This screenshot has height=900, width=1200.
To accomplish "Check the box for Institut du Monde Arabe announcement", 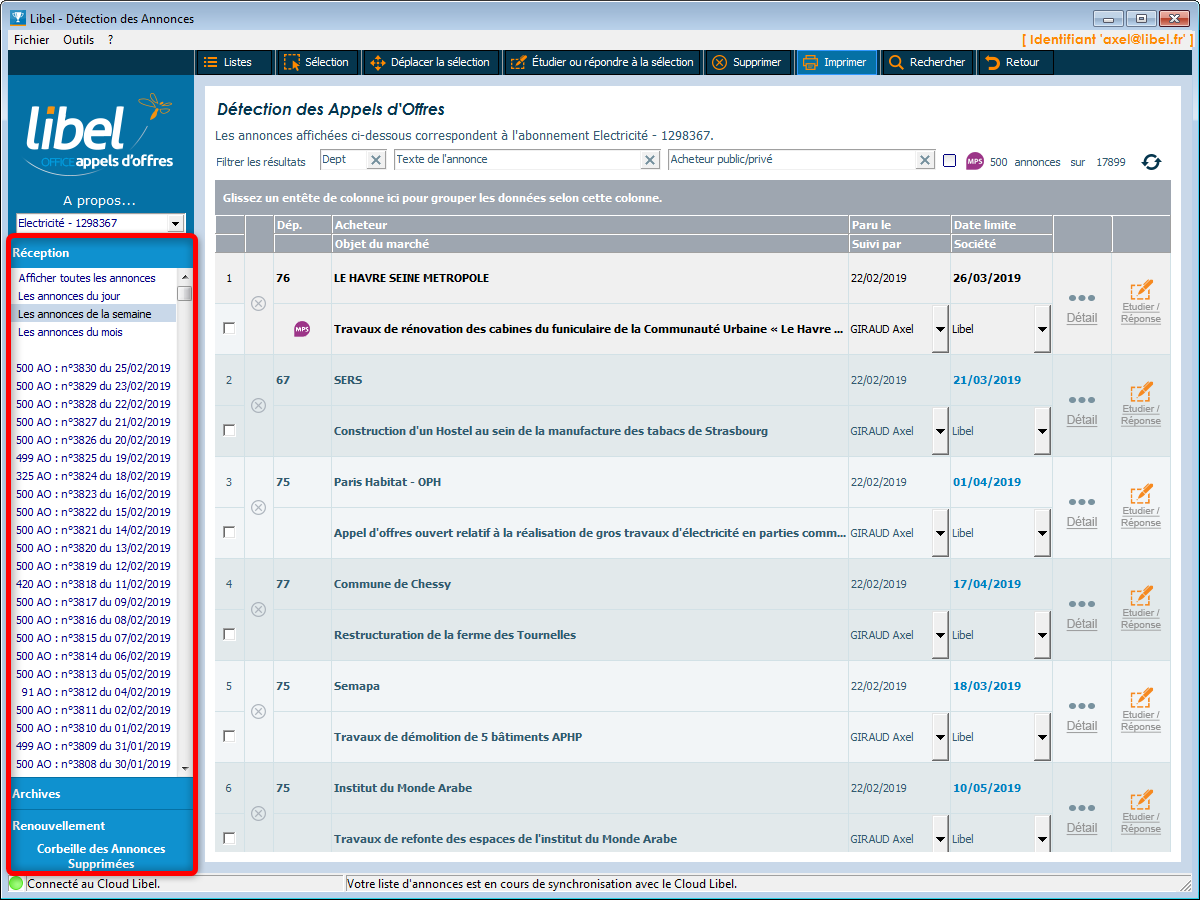I will click(x=229, y=839).
